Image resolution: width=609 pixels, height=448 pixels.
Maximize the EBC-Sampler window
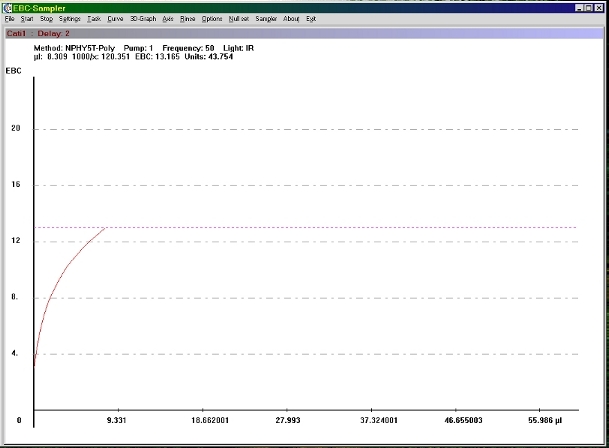click(x=590, y=7)
